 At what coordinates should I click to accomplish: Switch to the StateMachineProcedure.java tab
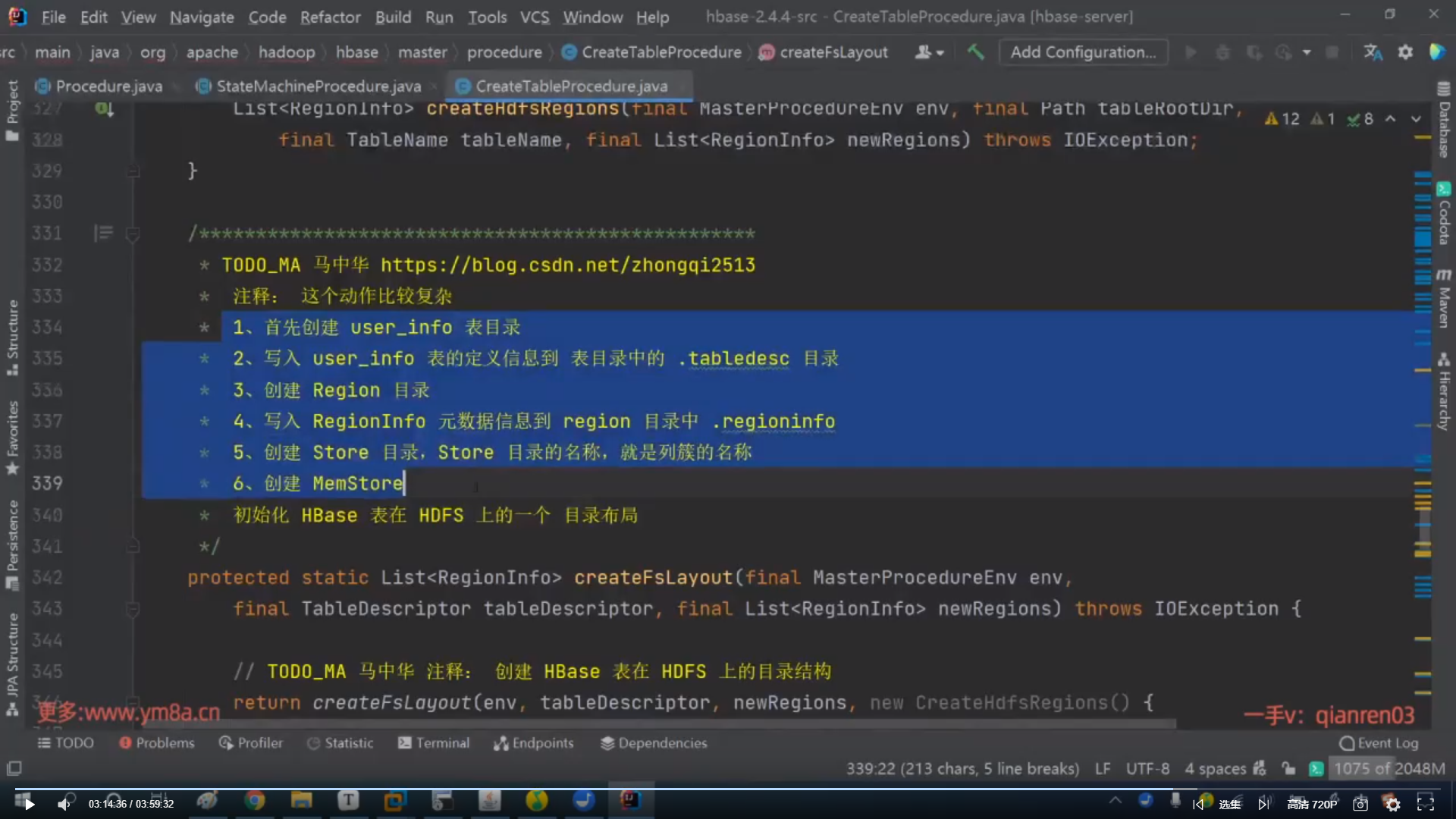point(318,86)
